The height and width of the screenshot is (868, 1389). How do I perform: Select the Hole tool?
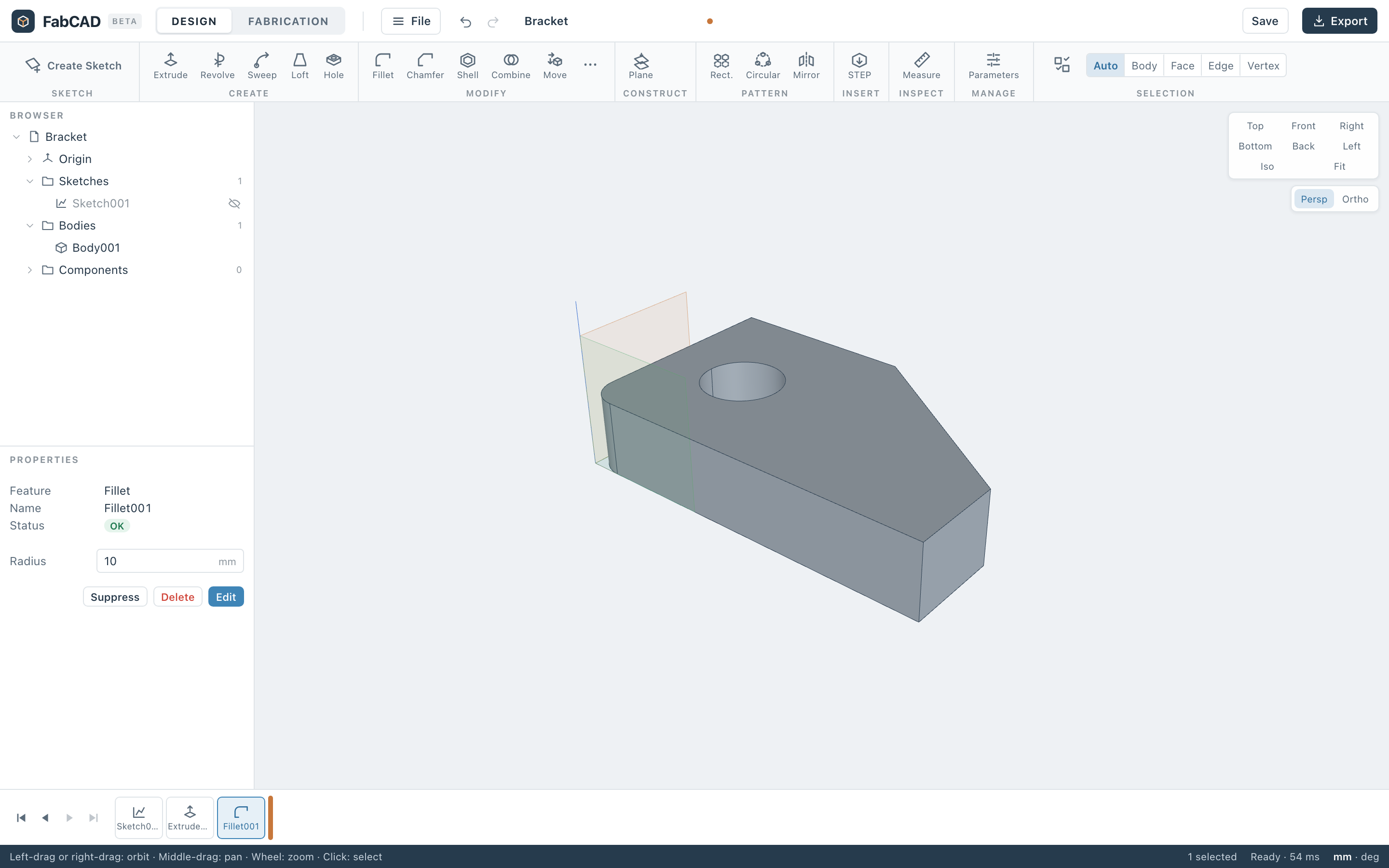point(333,66)
